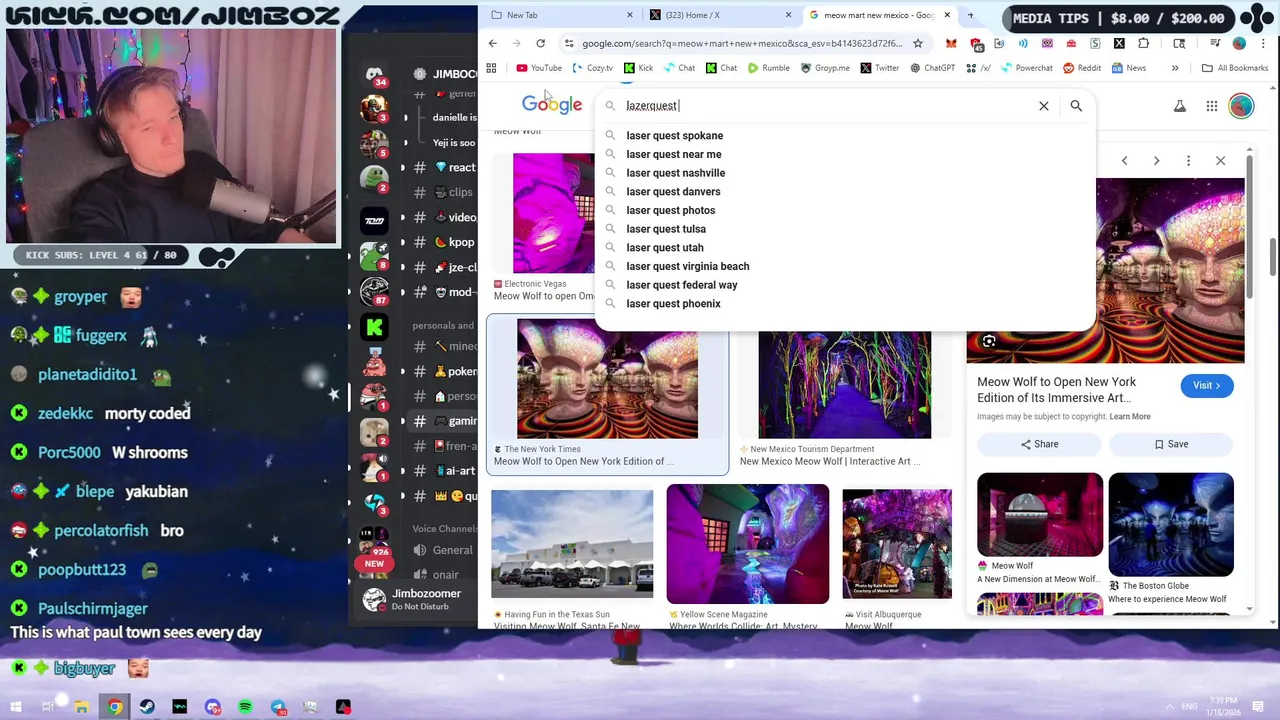Close the image preview panel

tap(1220, 161)
